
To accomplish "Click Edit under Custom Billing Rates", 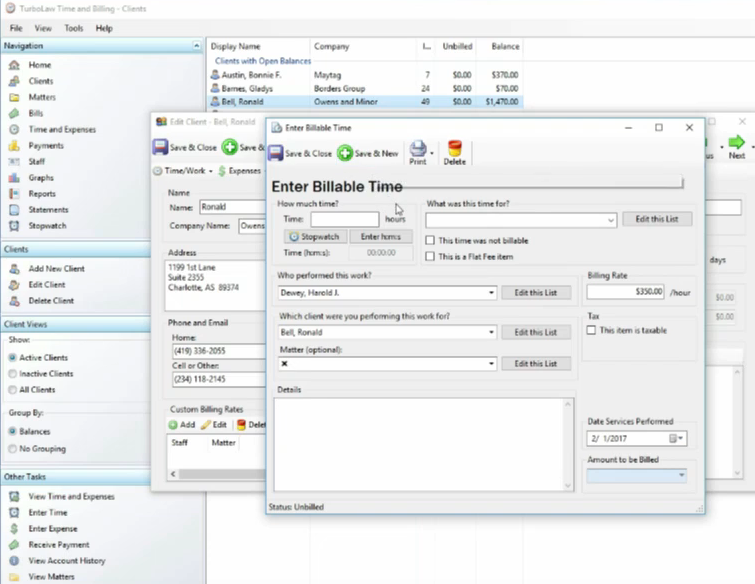I will pos(214,425).
